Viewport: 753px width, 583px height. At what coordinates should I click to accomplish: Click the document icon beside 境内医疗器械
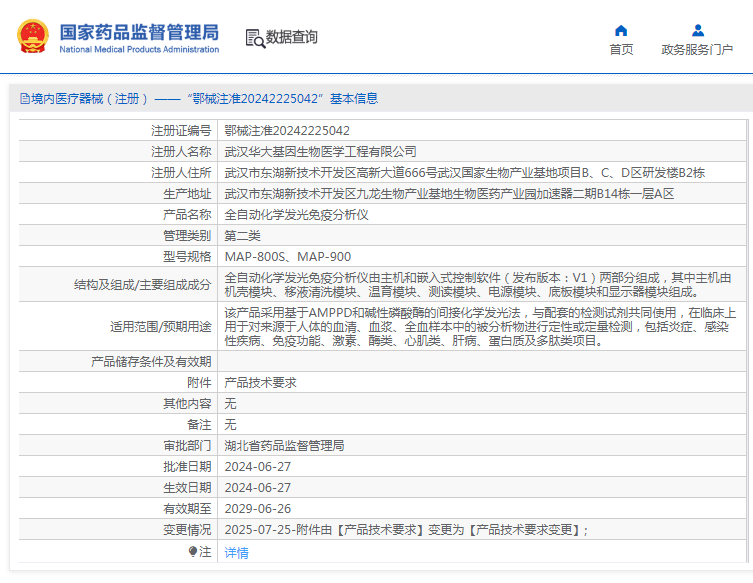[x=25, y=99]
